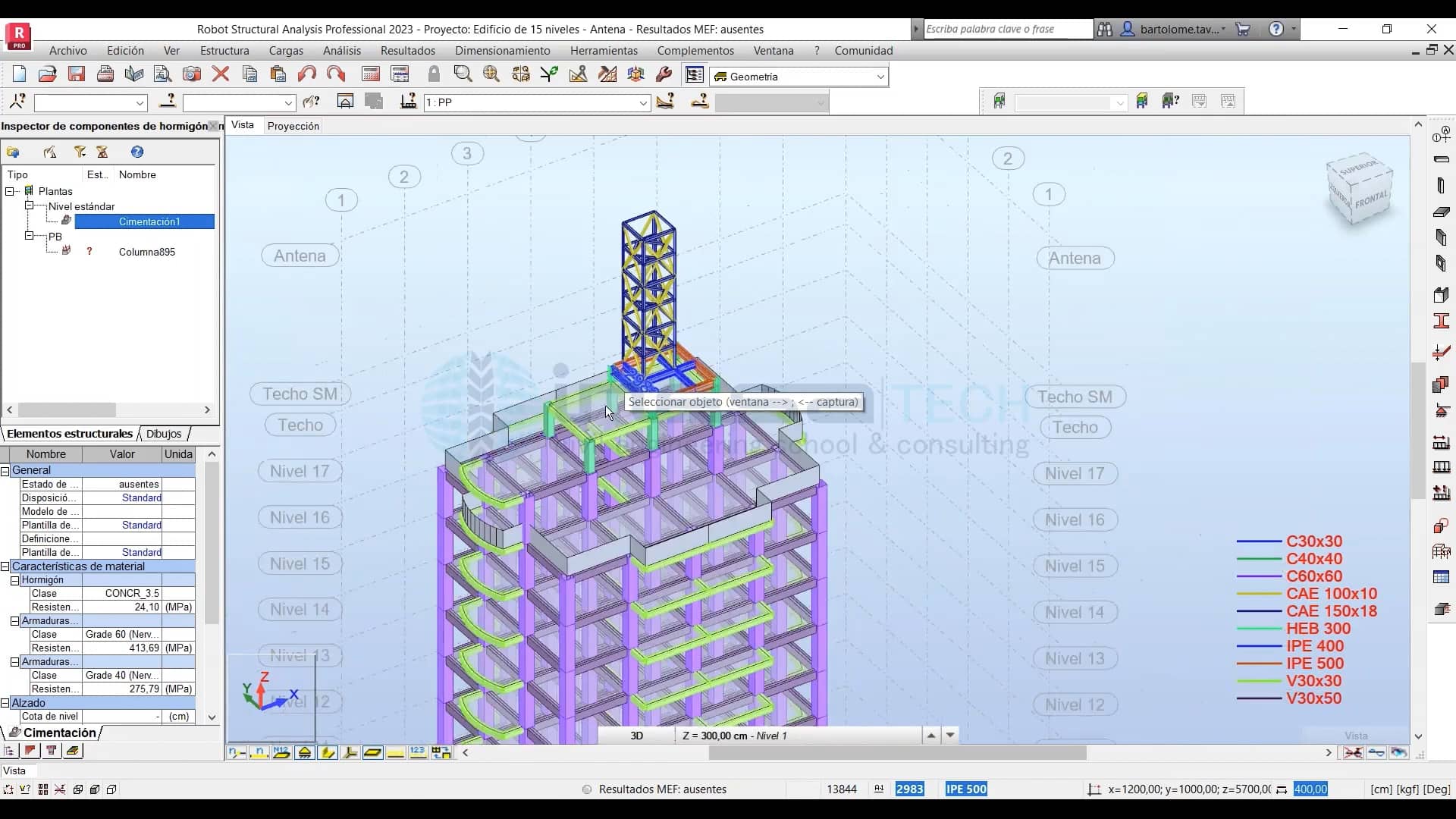Collapse the Plantas tree node in the inspector
Image resolution: width=1456 pixels, height=819 pixels.
tap(10, 191)
